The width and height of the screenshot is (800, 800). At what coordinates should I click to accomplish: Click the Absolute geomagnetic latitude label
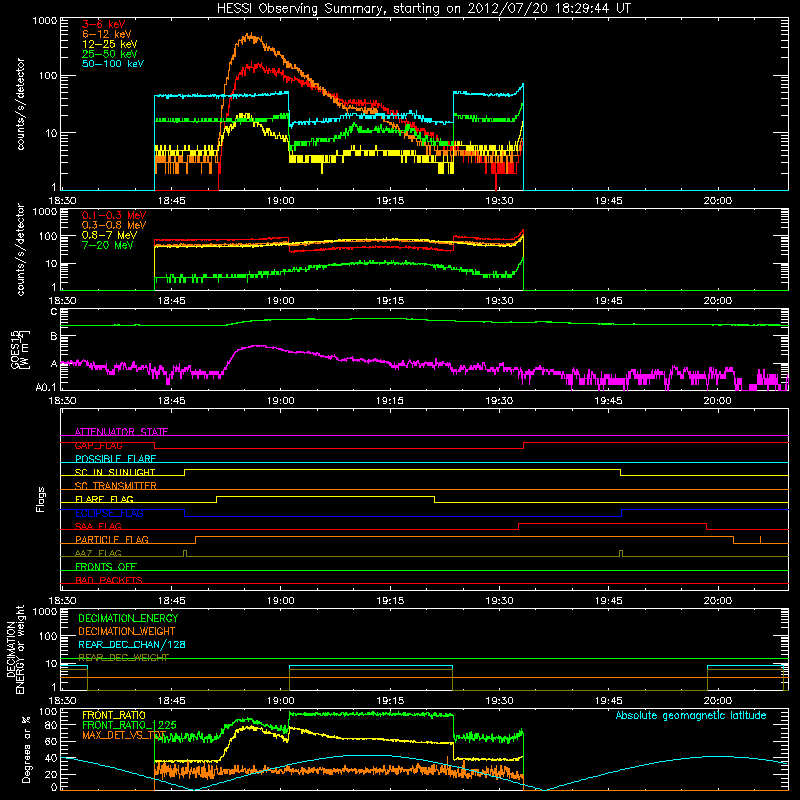(691, 716)
